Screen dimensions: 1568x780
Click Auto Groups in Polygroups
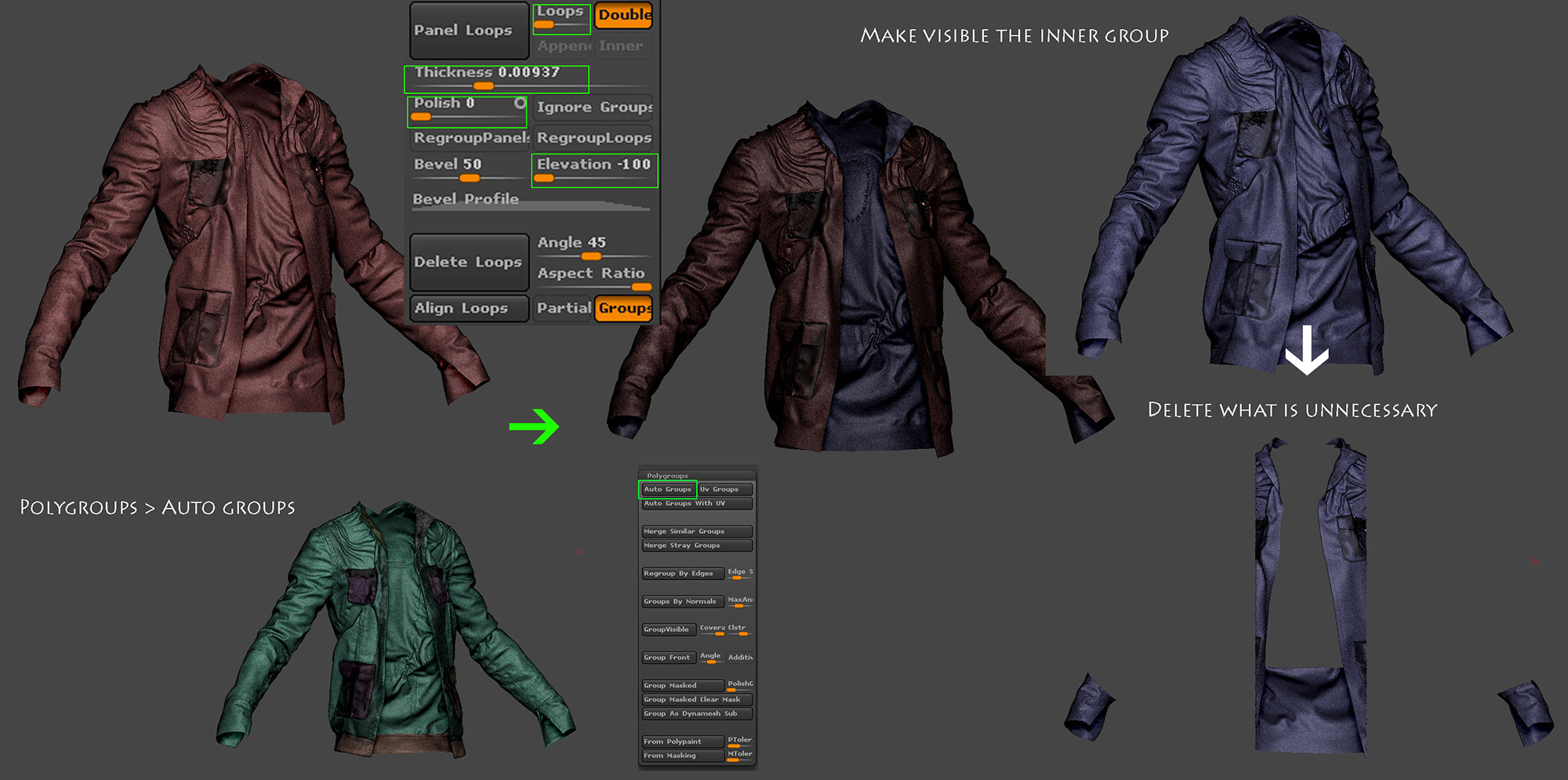(668, 489)
